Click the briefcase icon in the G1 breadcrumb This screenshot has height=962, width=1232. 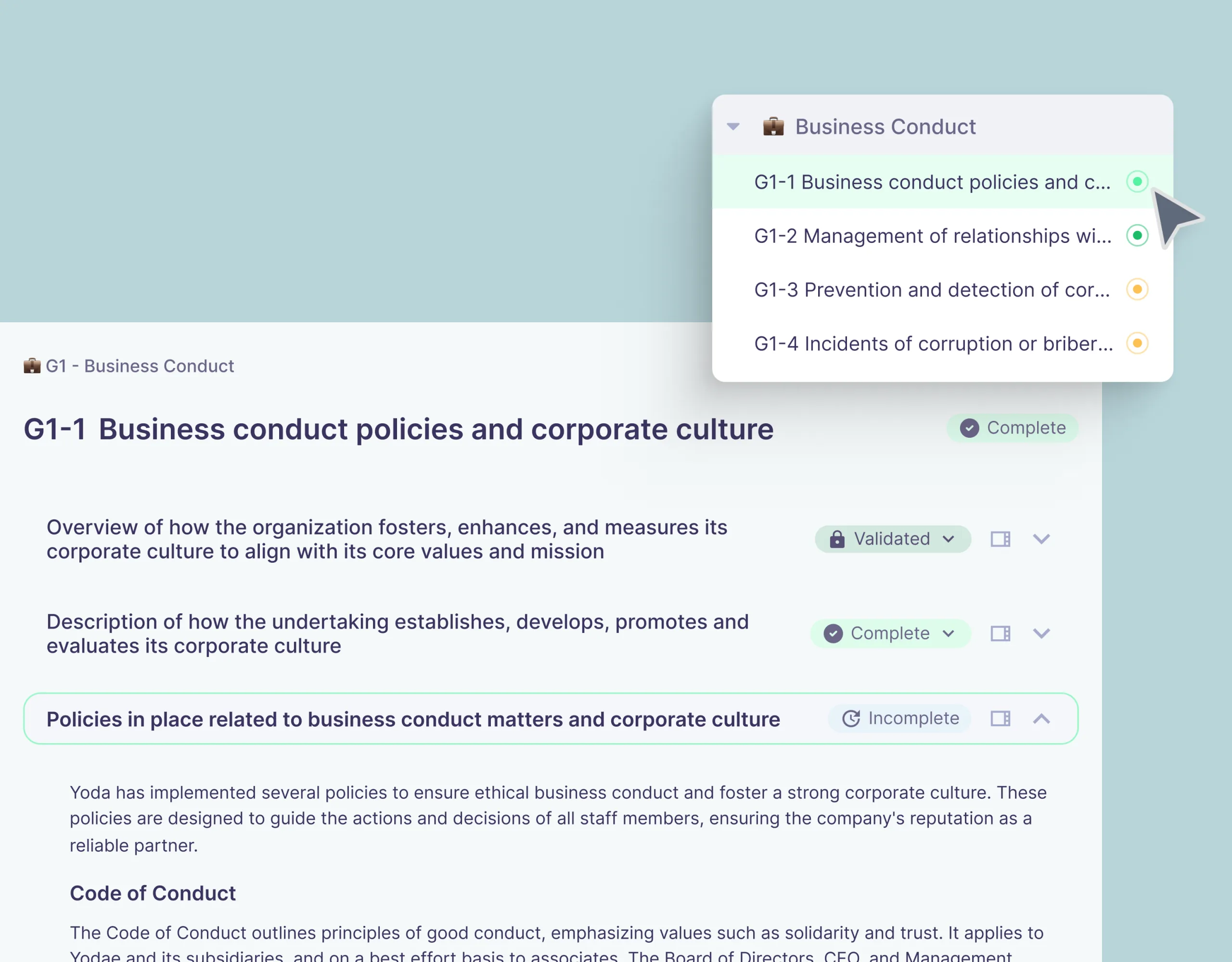point(32,366)
